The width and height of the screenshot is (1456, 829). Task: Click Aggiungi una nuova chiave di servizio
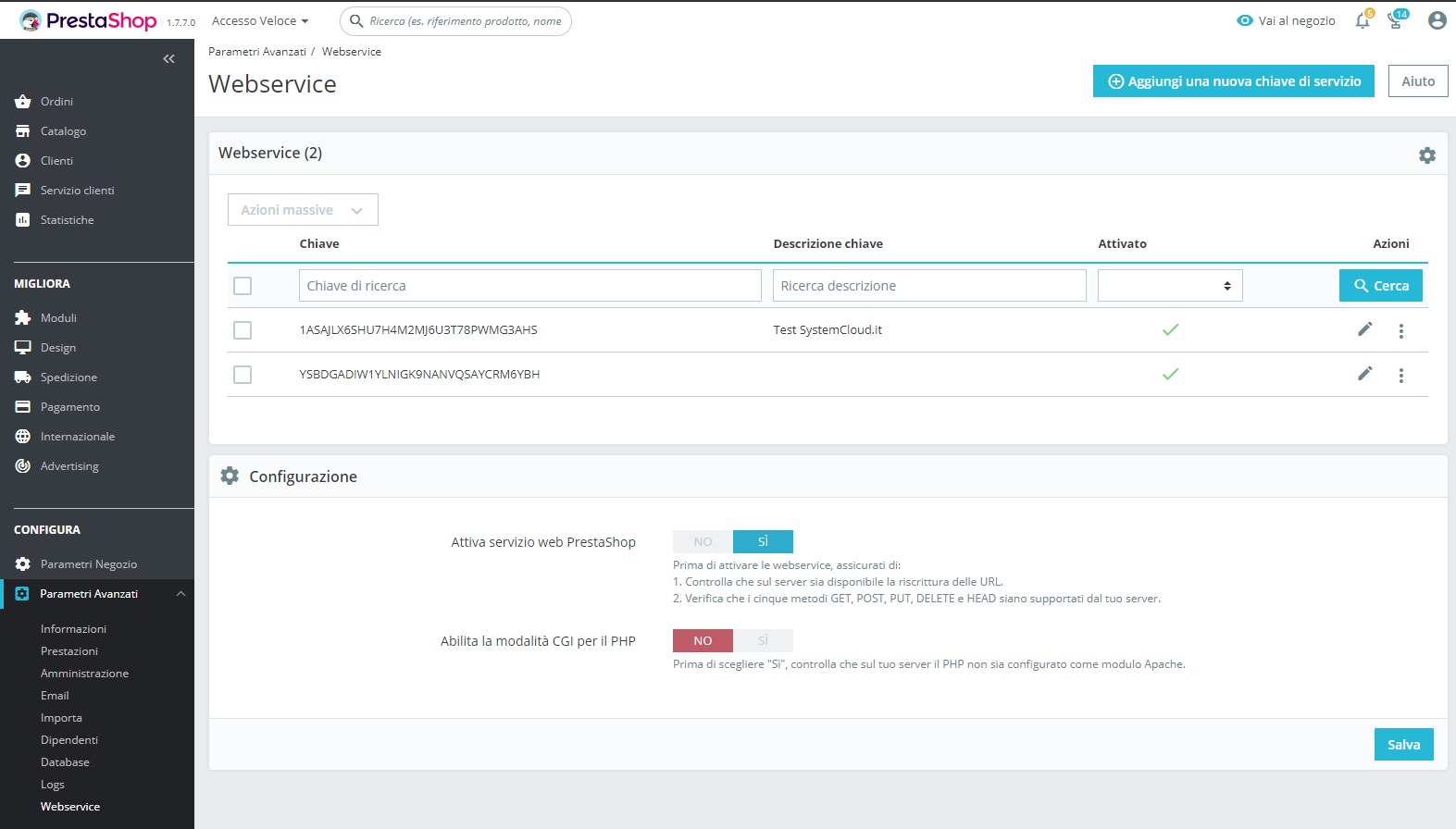tap(1234, 81)
